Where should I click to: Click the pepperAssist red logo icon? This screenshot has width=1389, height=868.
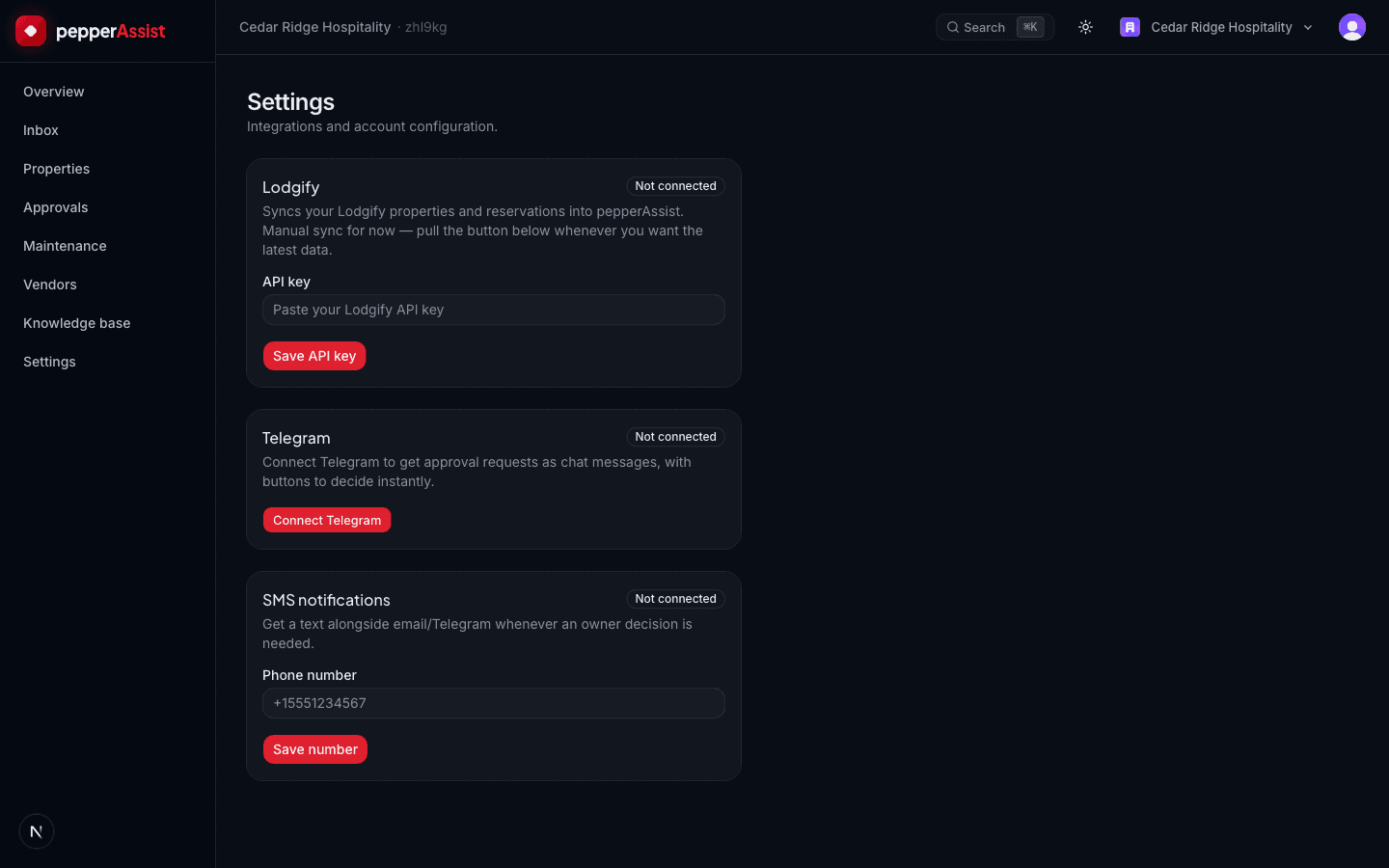pyautogui.click(x=31, y=31)
